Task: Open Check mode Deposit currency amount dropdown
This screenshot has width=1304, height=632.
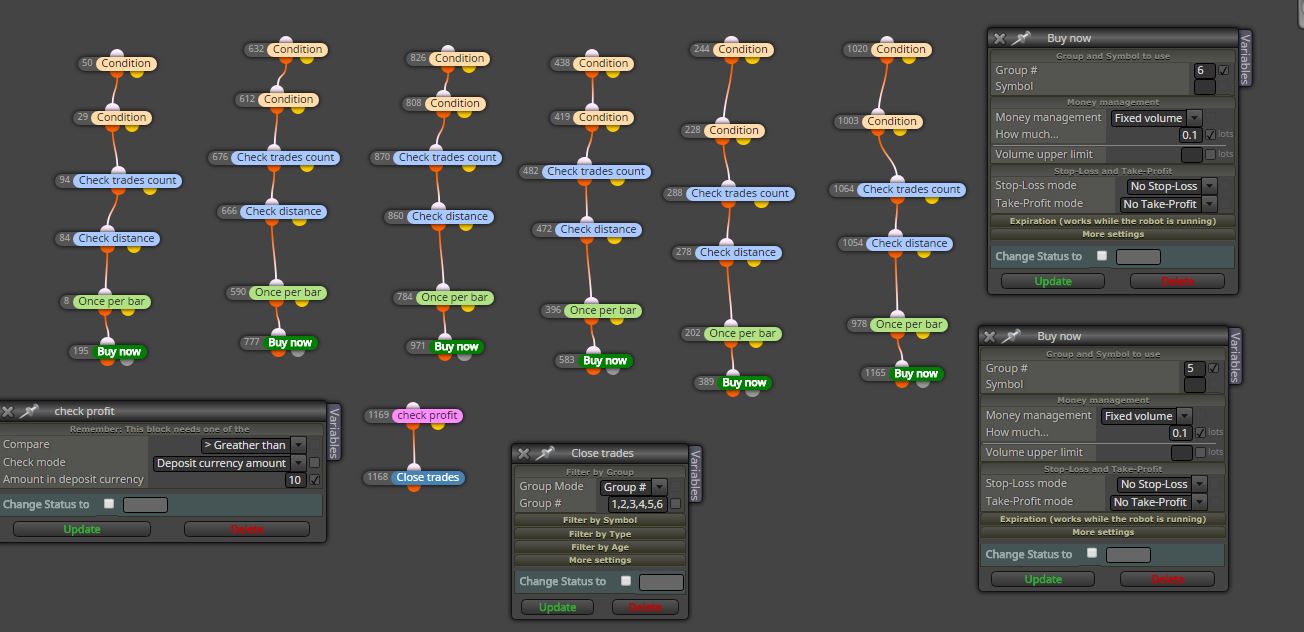Action: (229, 463)
